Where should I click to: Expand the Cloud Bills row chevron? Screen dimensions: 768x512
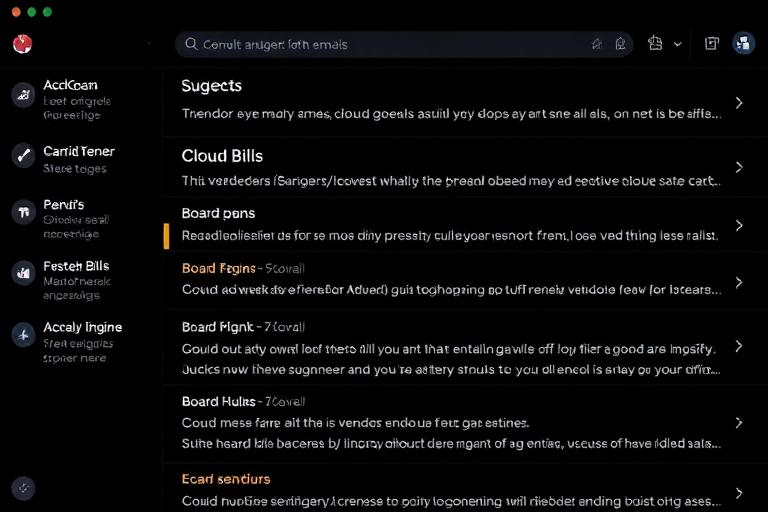739,168
